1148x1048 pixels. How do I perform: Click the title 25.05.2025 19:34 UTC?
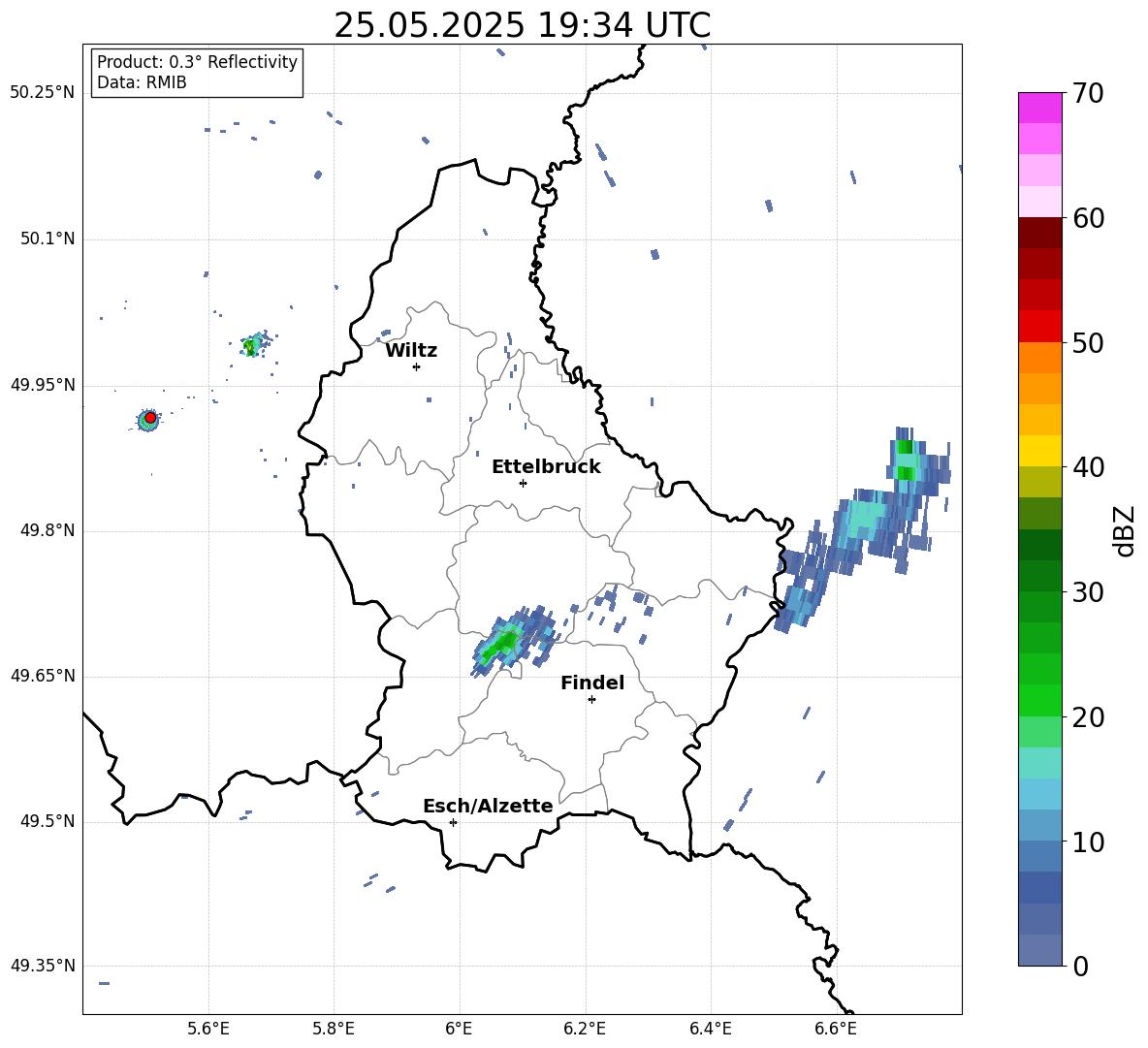click(x=522, y=25)
